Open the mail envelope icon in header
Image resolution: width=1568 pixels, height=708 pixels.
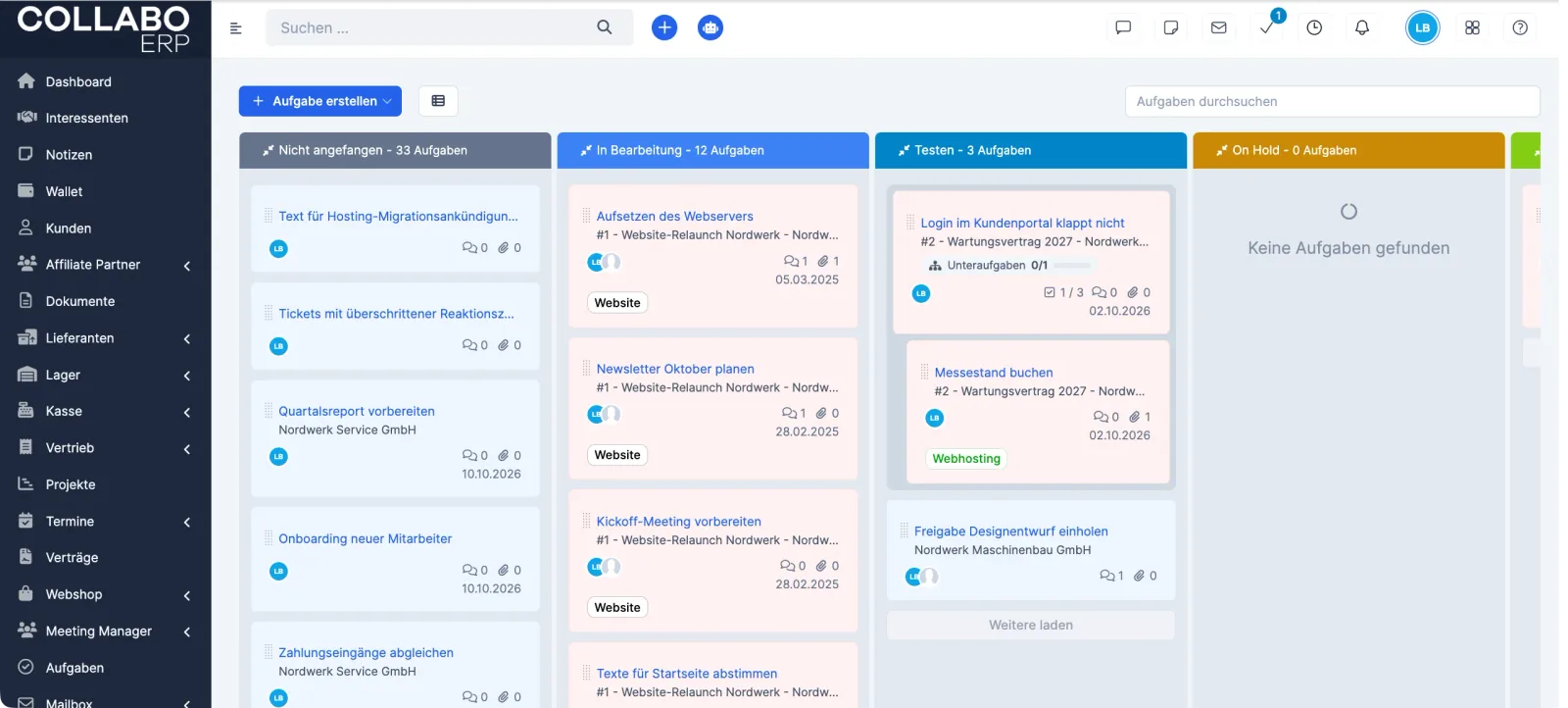1219,27
